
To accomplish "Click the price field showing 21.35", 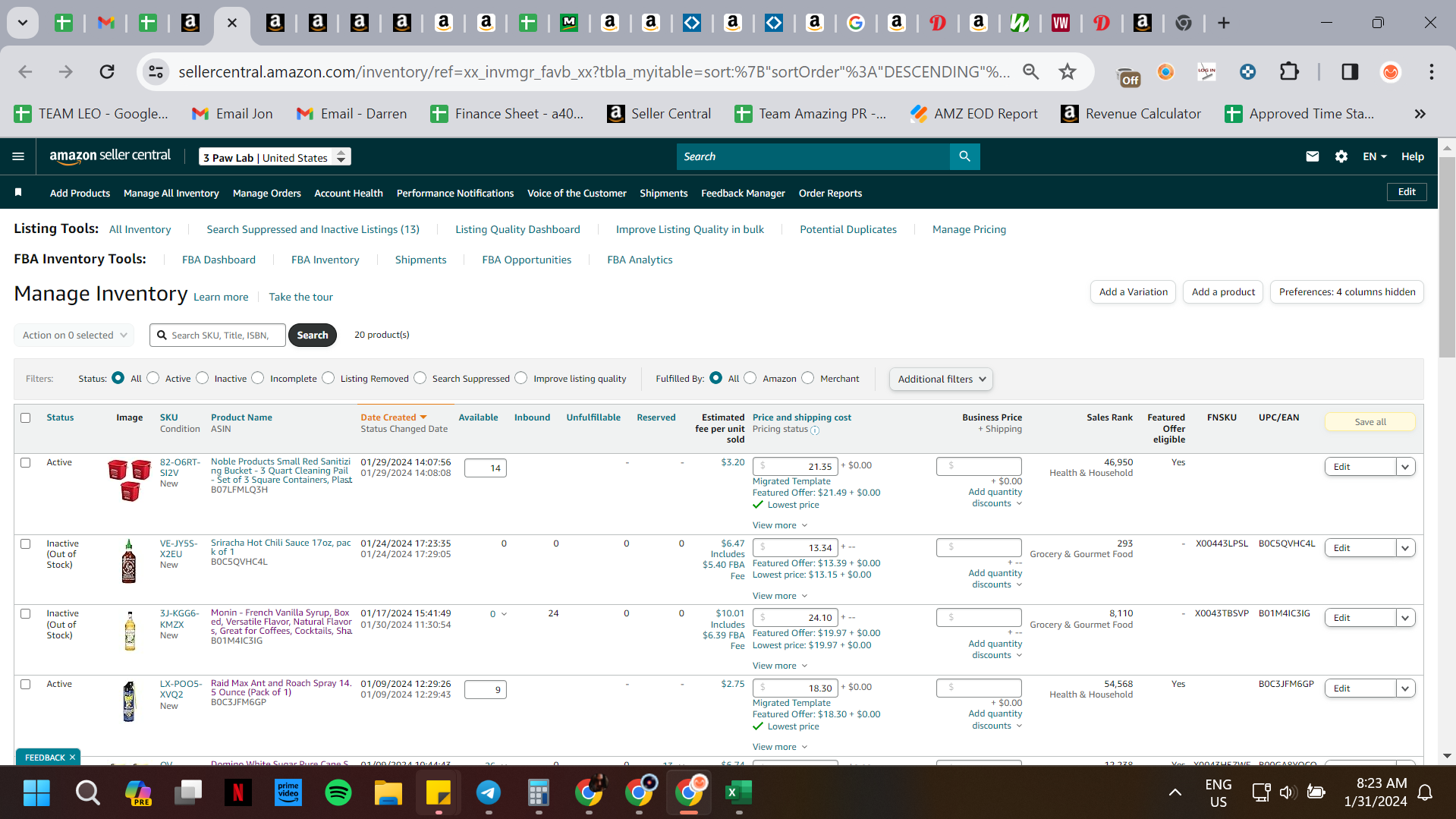I will 795,466.
